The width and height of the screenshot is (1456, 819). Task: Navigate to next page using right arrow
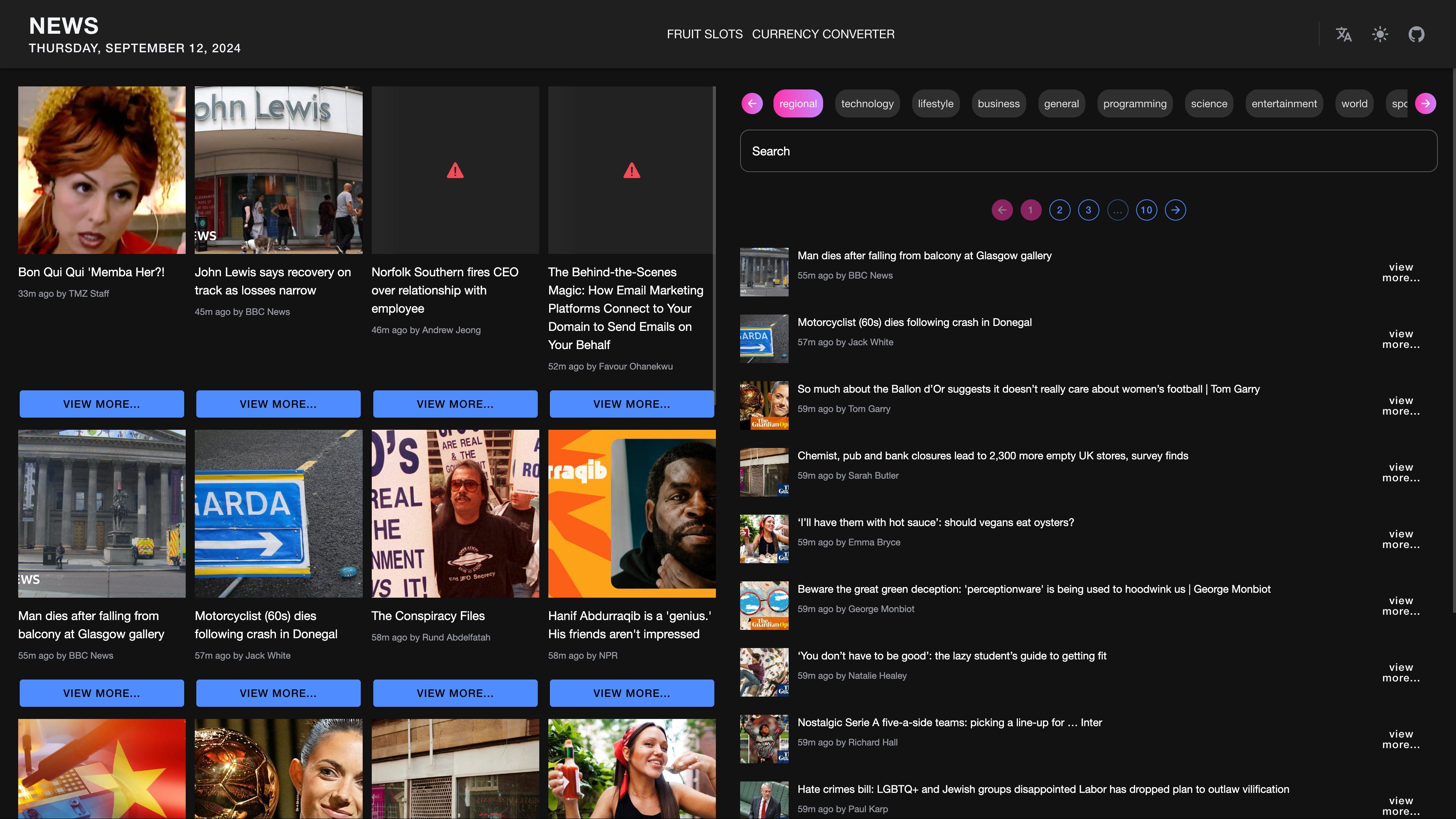click(x=1175, y=209)
